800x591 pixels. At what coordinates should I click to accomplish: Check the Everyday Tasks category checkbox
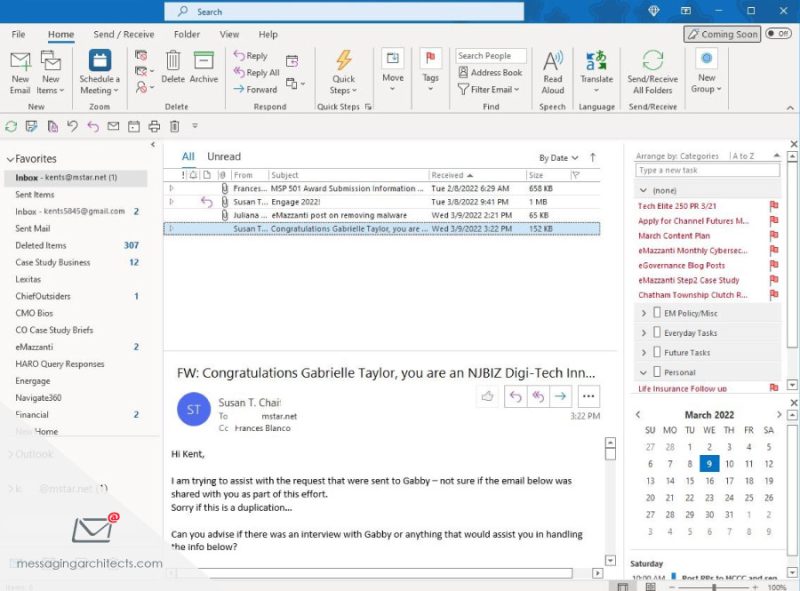click(657, 333)
